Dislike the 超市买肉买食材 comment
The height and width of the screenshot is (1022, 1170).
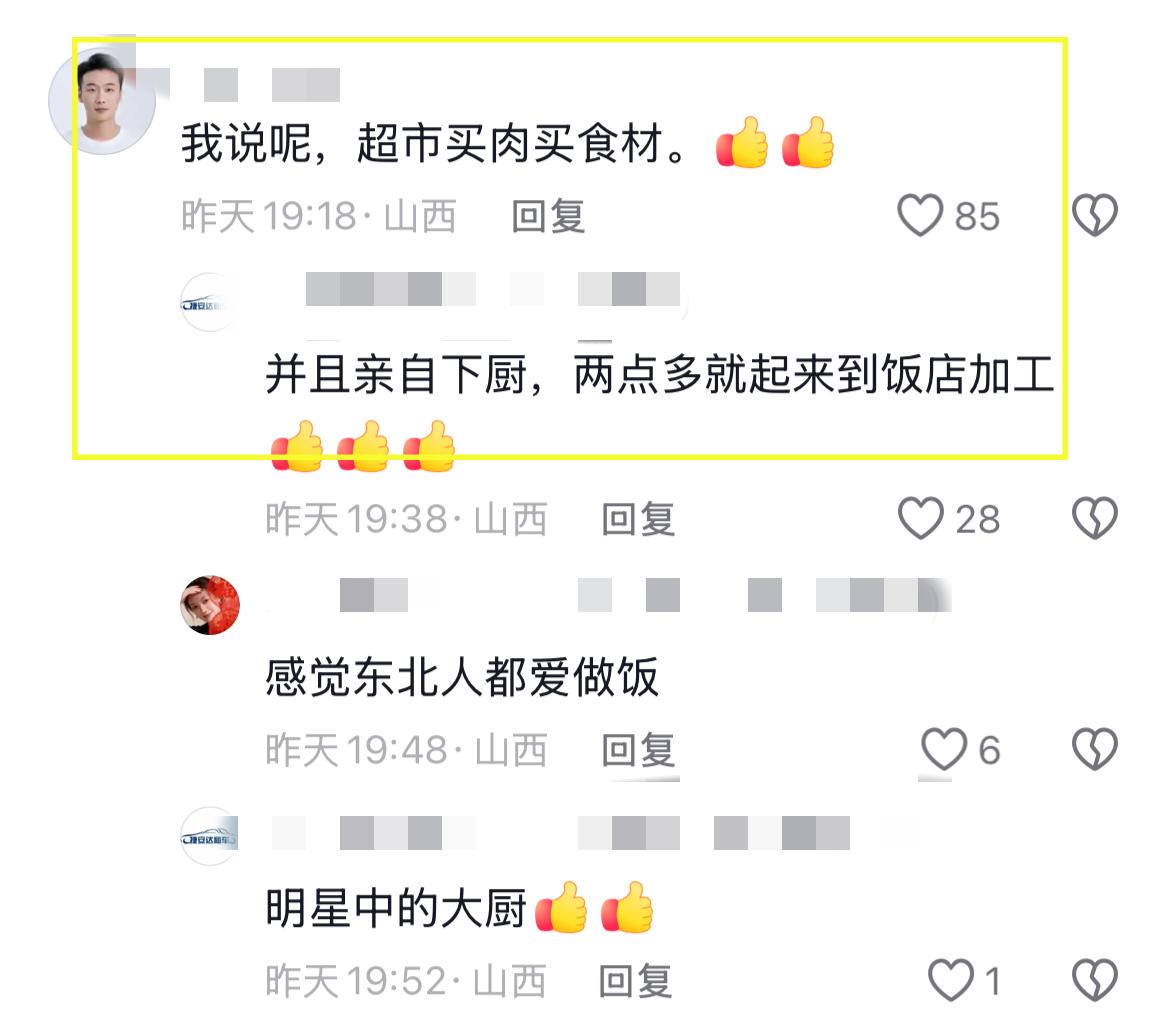pos(1095,216)
